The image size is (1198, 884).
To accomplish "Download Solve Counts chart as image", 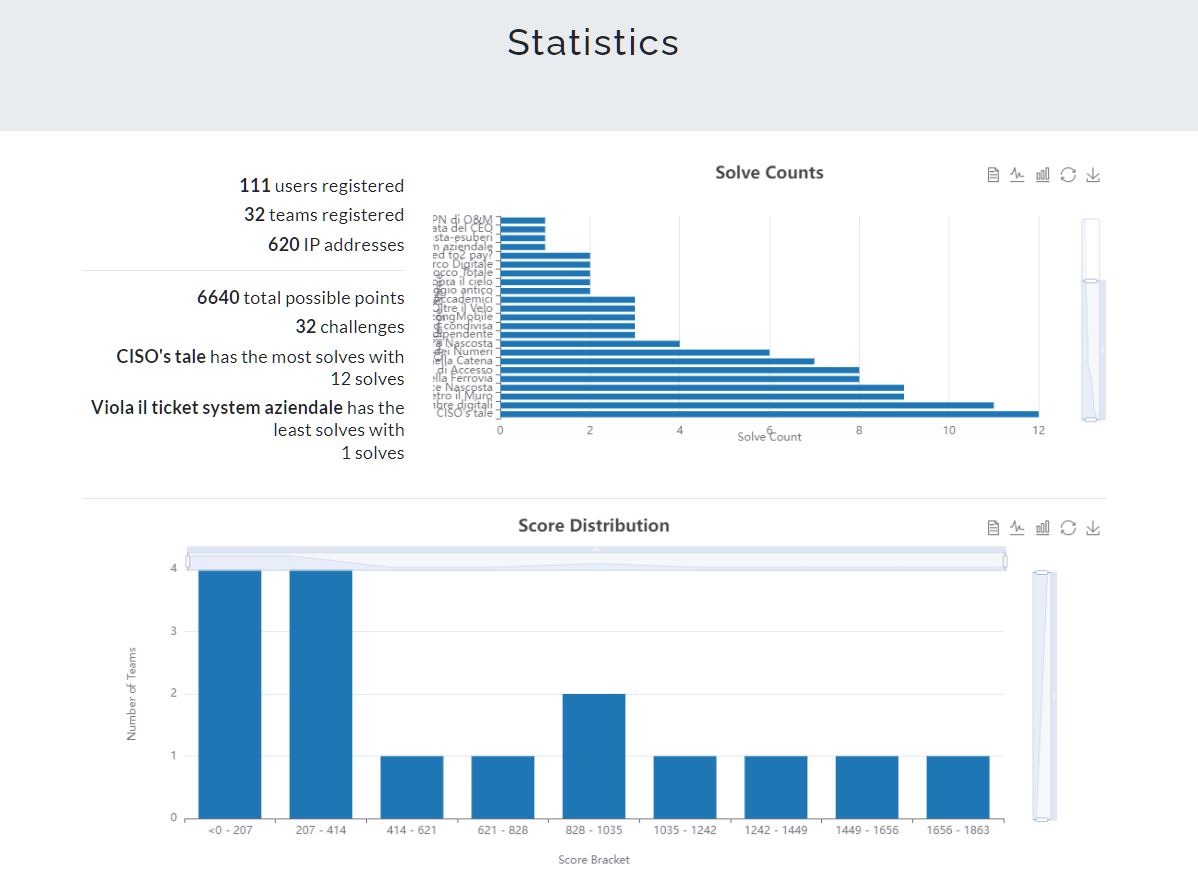I will tap(1093, 175).
